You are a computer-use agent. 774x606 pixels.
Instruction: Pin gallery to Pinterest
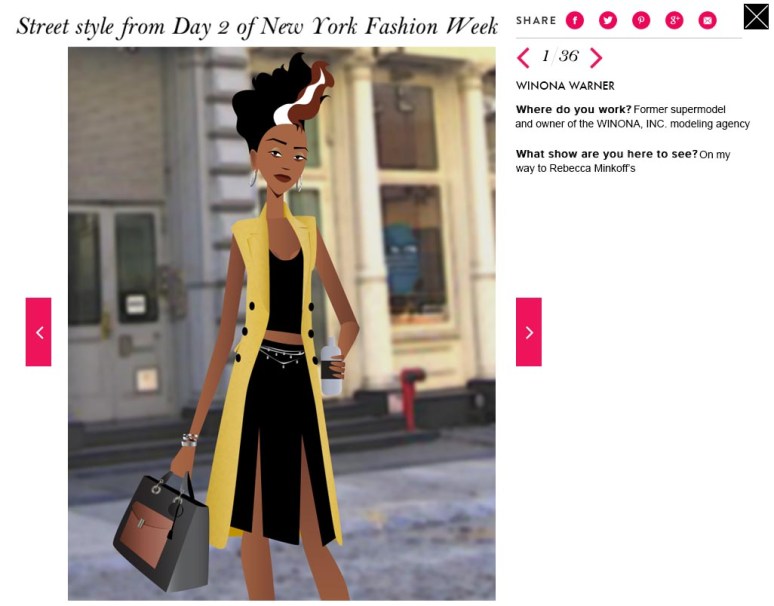coord(641,20)
